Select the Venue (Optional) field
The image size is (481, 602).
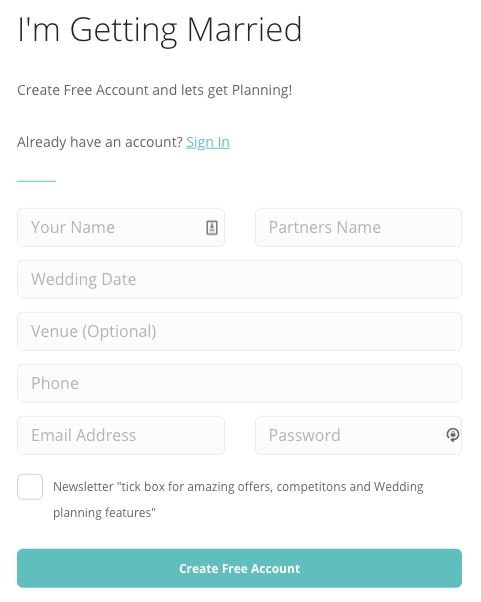[x=240, y=331]
